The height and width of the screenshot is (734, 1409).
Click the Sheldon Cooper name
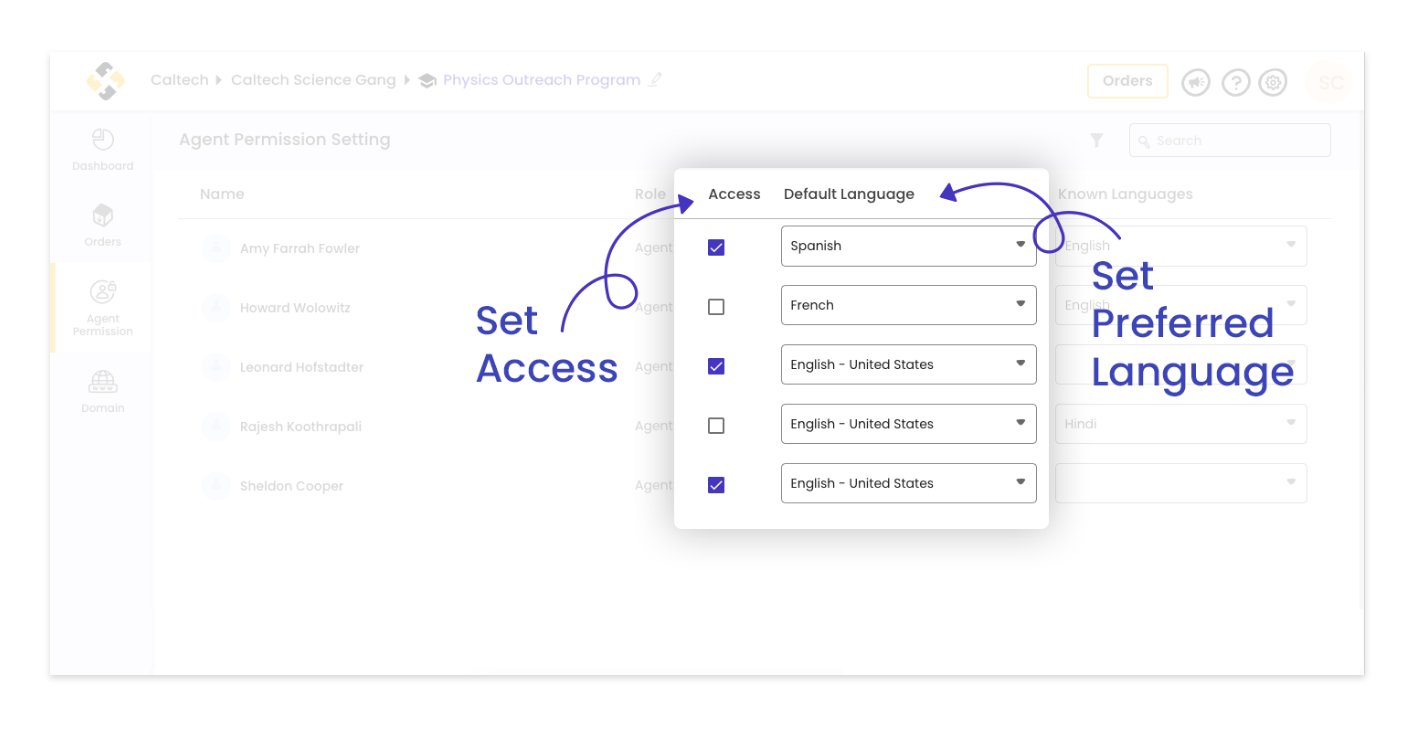point(291,486)
